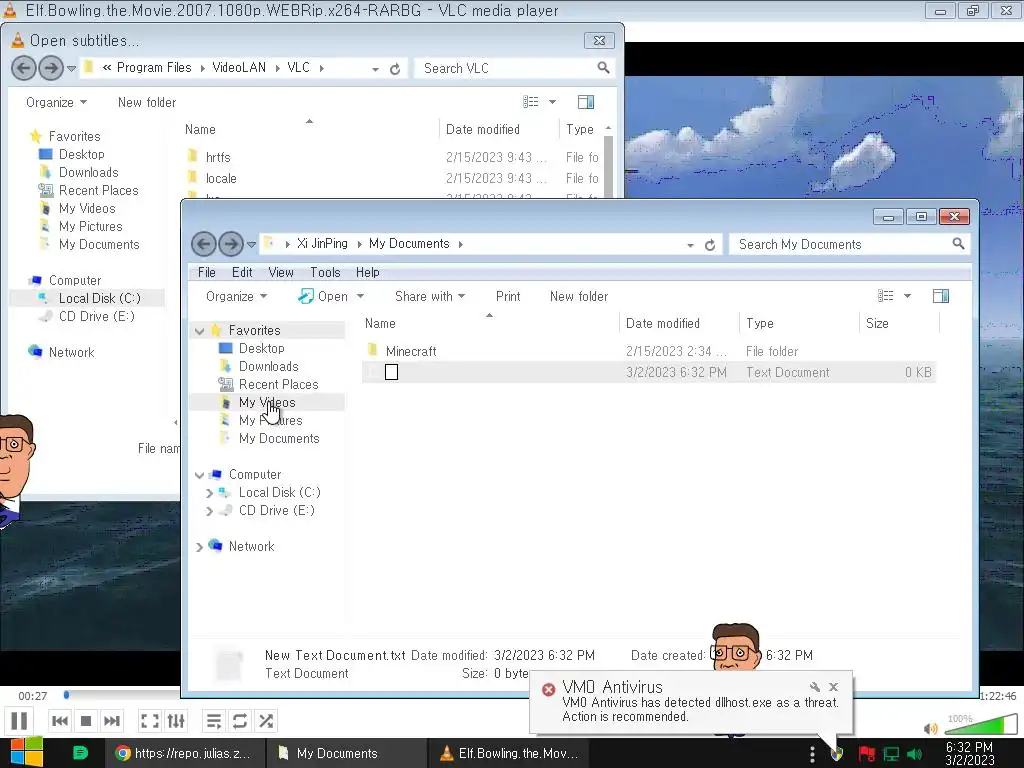Toggle the VLC playlist view

click(214, 721)
